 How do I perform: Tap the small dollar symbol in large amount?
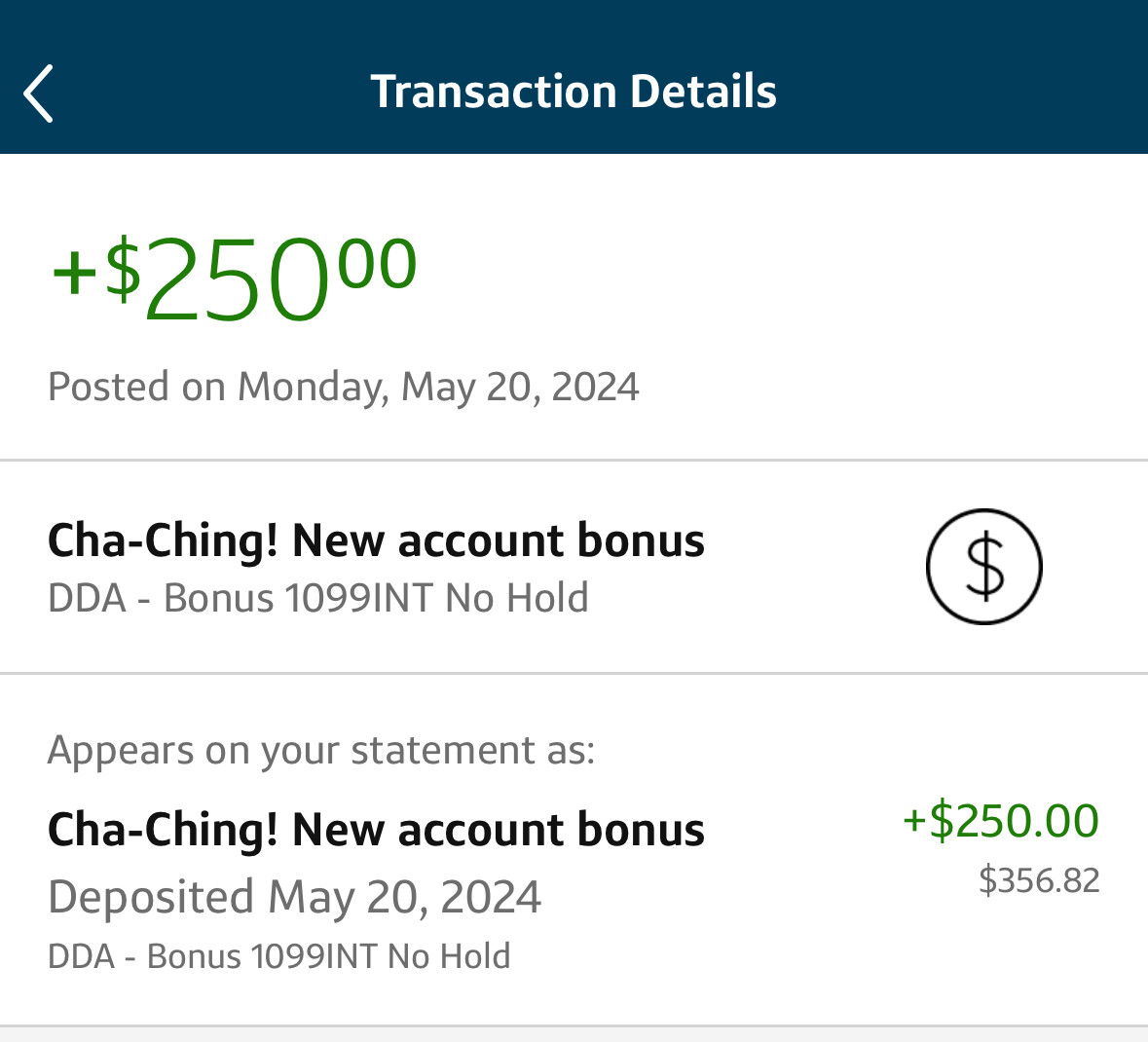tap(123, 268)
